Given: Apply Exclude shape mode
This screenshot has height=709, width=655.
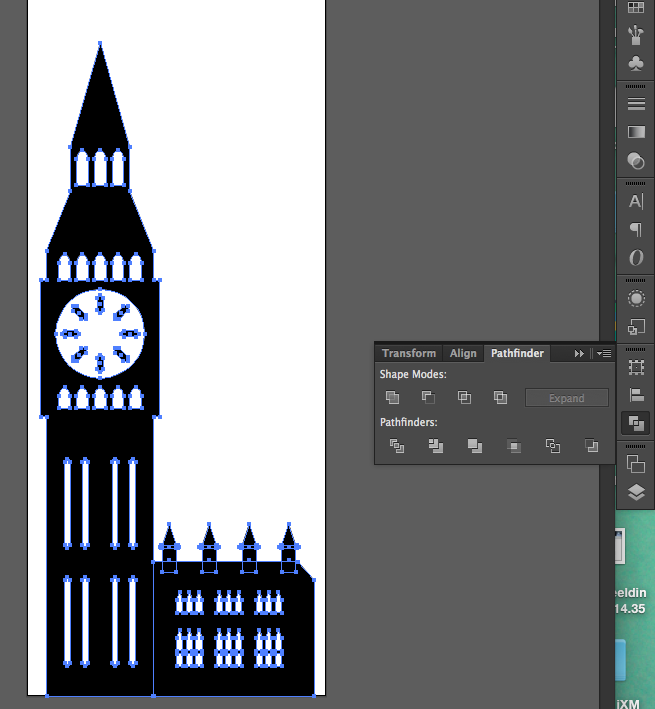Looking at the screenshot, I should point(500,397).
